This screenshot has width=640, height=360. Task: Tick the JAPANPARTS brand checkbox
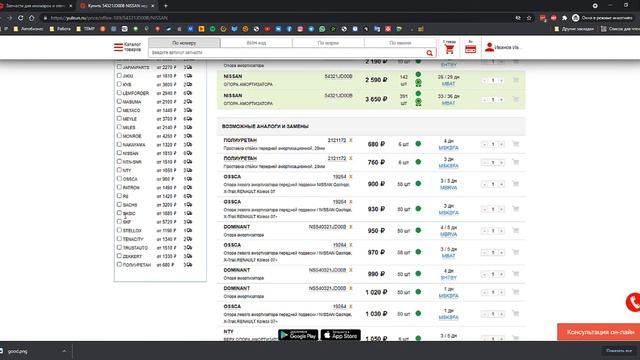pos(119,67)
